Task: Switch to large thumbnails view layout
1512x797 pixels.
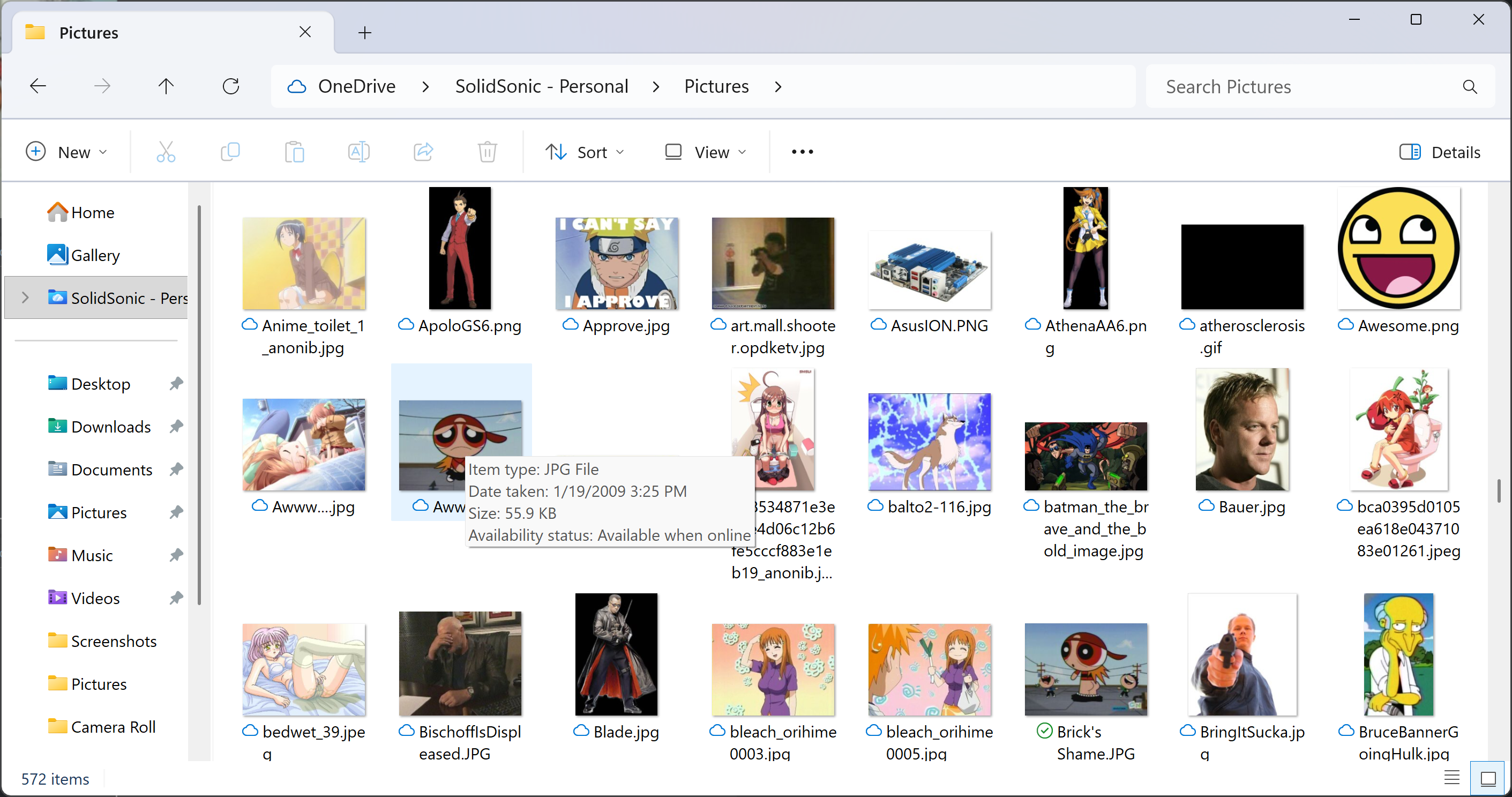Action: point(1488,778)
